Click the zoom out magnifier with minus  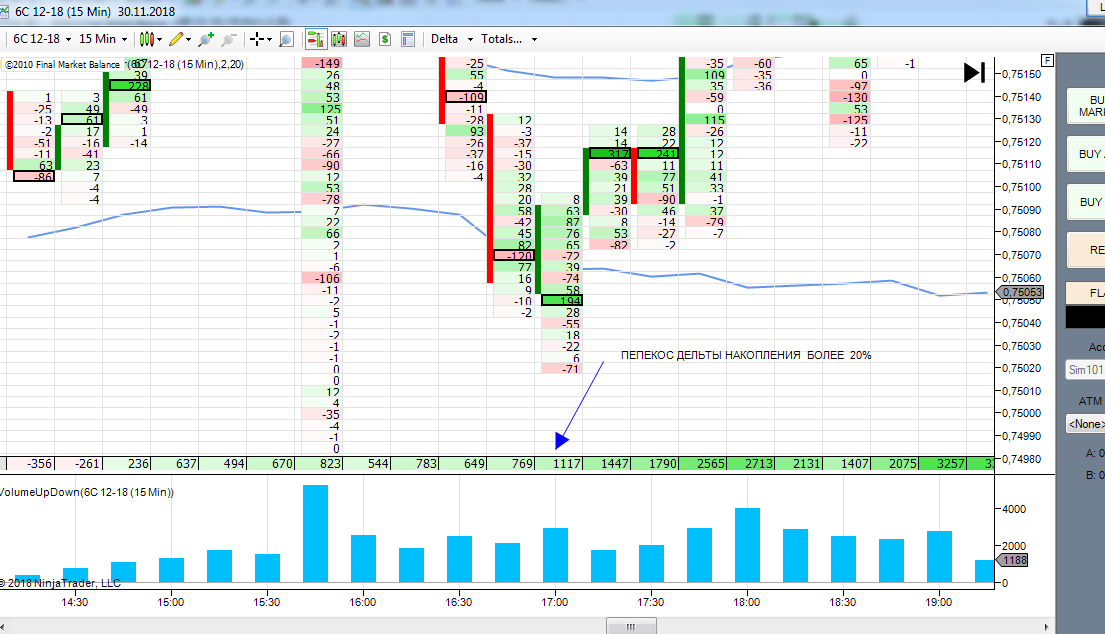tap(229, 39)
